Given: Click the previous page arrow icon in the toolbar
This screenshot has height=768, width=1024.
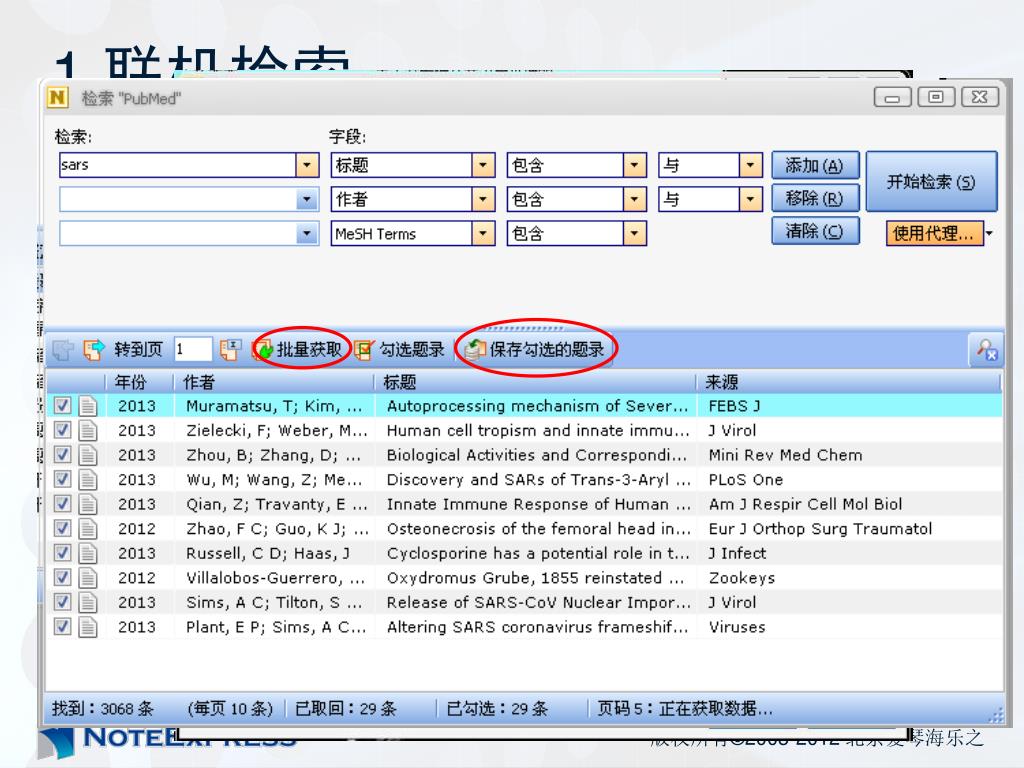Looking at the screenshot, I should pyautogui.click(x=63, y=349).
